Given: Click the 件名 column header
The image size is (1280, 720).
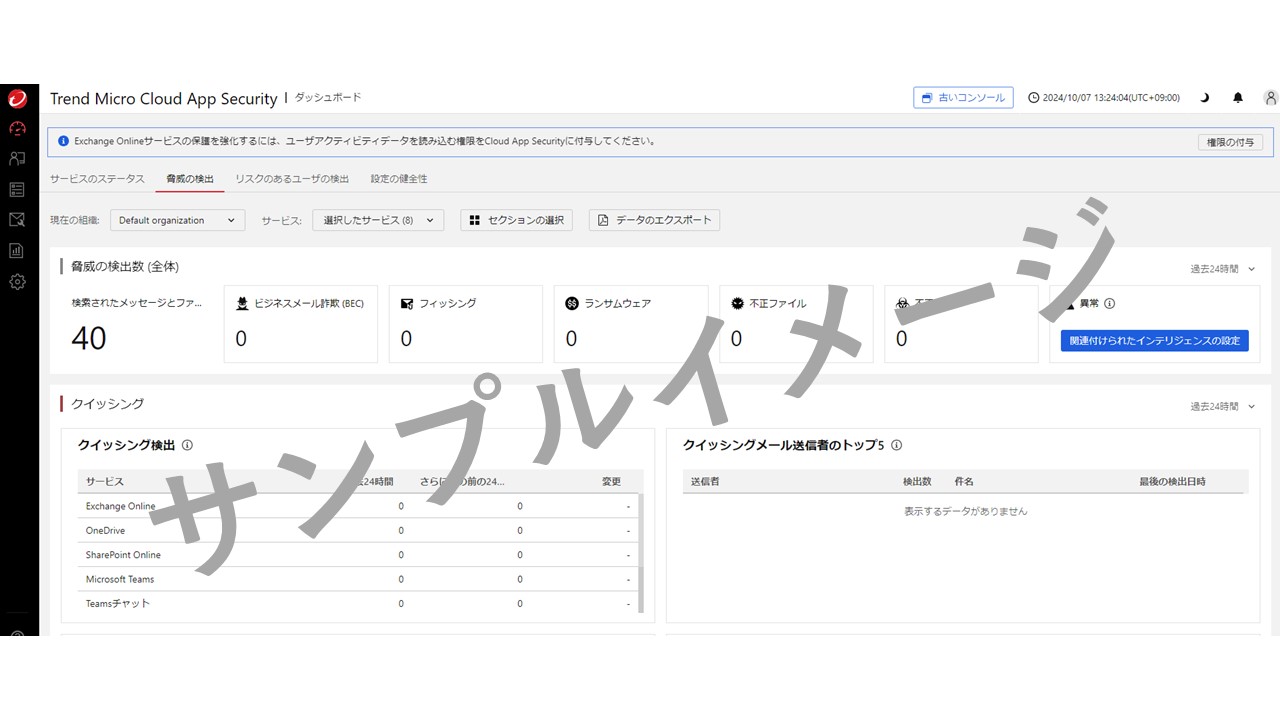Looking at the screenshot, I should [x=964, y=482].
